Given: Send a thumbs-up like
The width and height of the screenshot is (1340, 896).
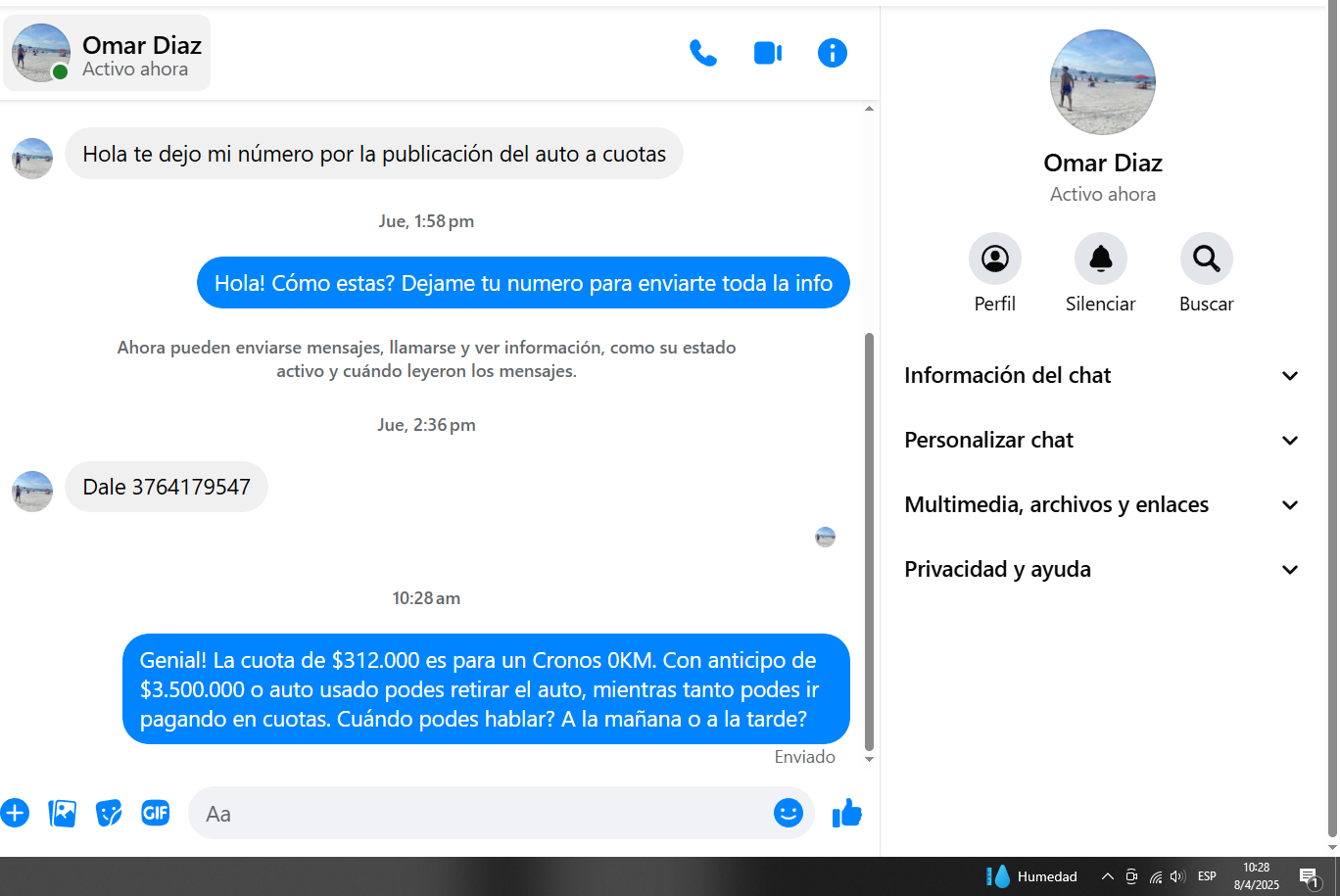Looking at the screenshot, I should [x=846, y=813].
